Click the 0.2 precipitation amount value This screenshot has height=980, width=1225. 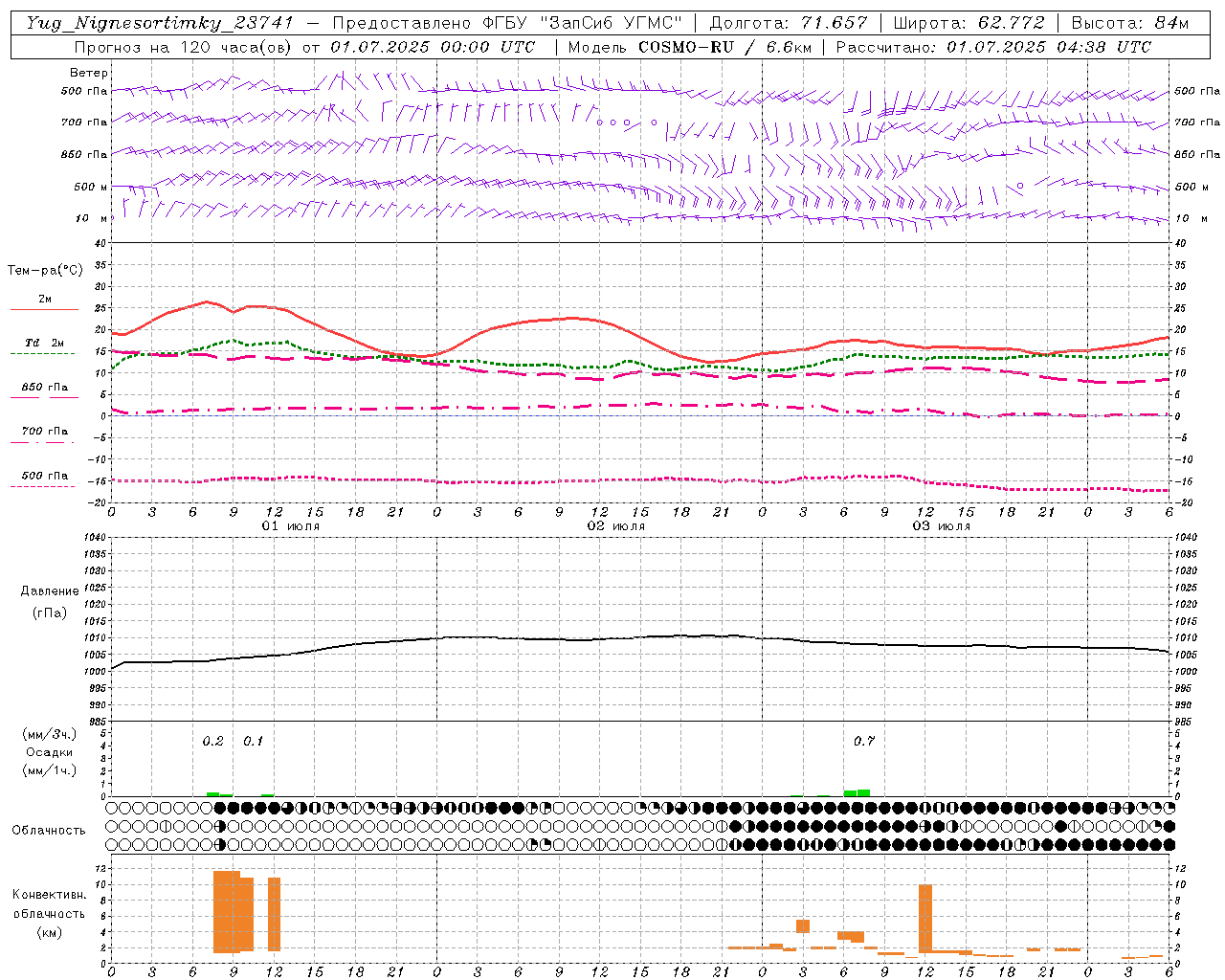point(212,741)
